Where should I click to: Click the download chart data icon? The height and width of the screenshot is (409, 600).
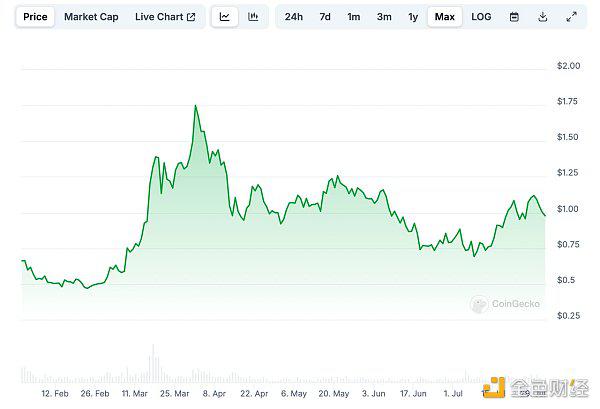[x=542, y=17]
